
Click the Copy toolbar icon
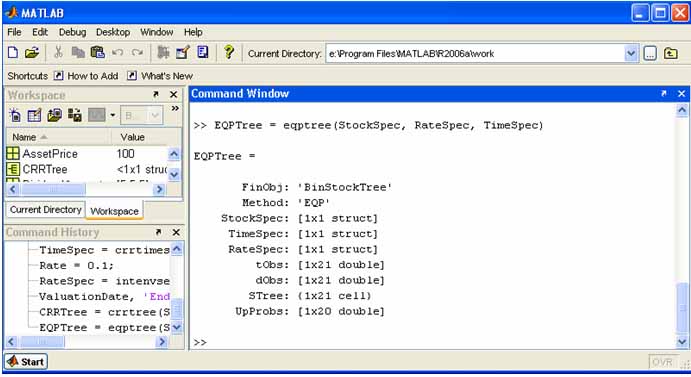point(78,53)
